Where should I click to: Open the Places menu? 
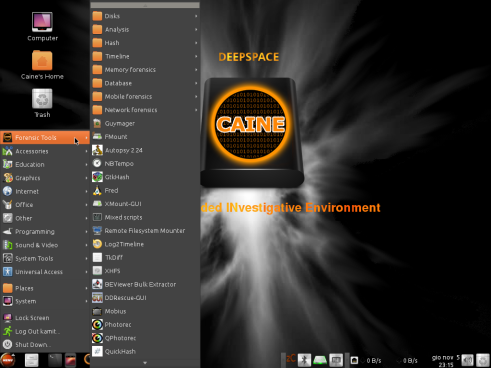click(x=45, y=288)
